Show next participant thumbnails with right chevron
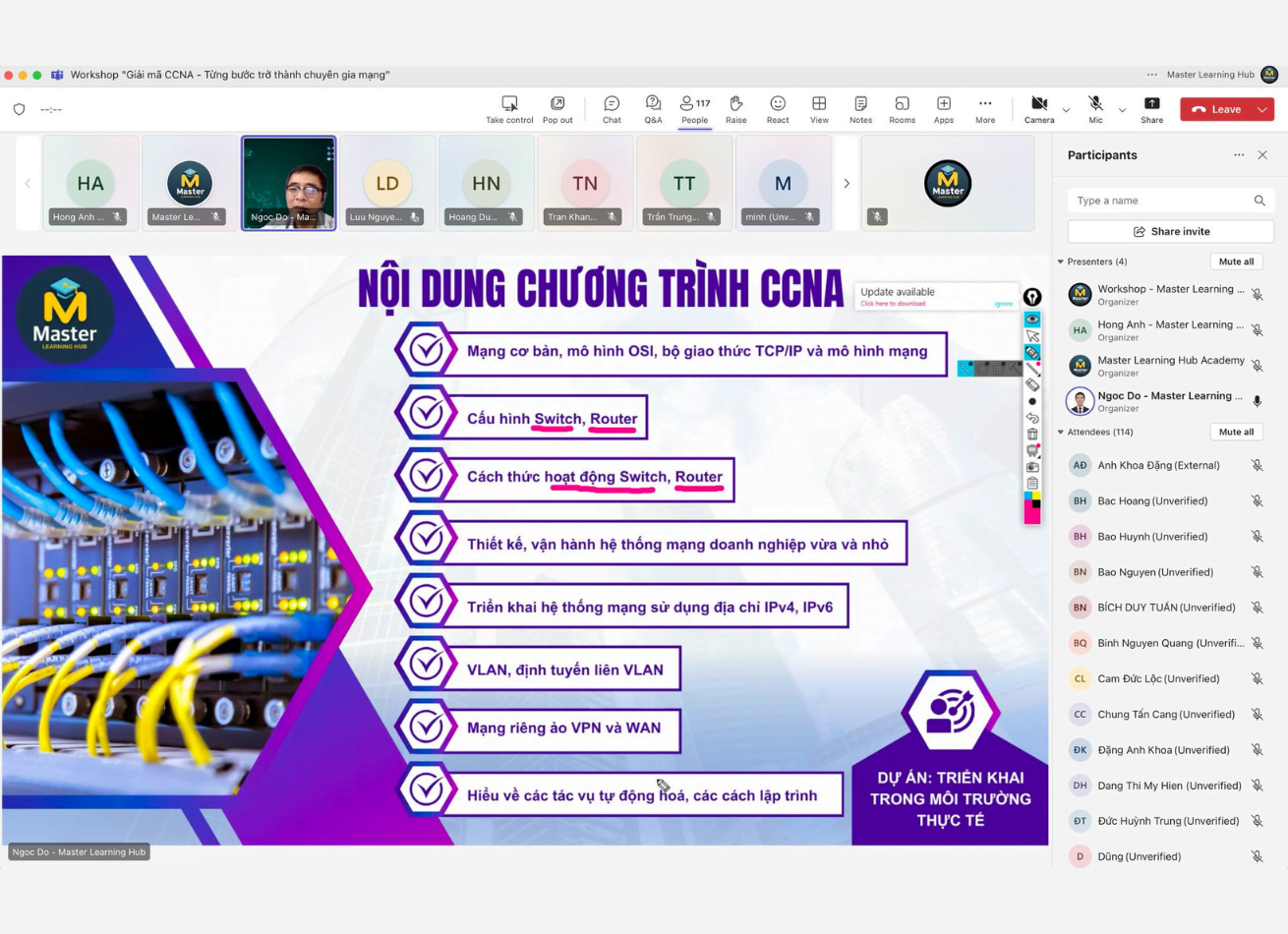 [846, 183]
